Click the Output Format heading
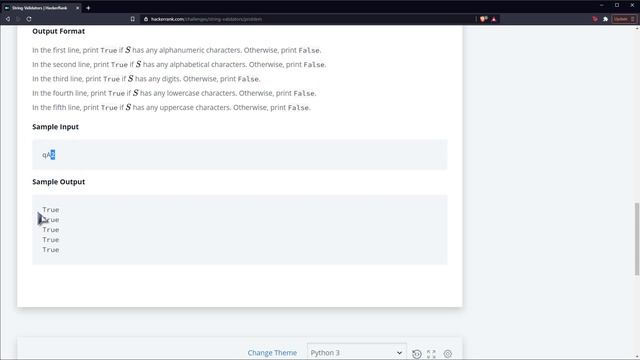 coord(58,31)
